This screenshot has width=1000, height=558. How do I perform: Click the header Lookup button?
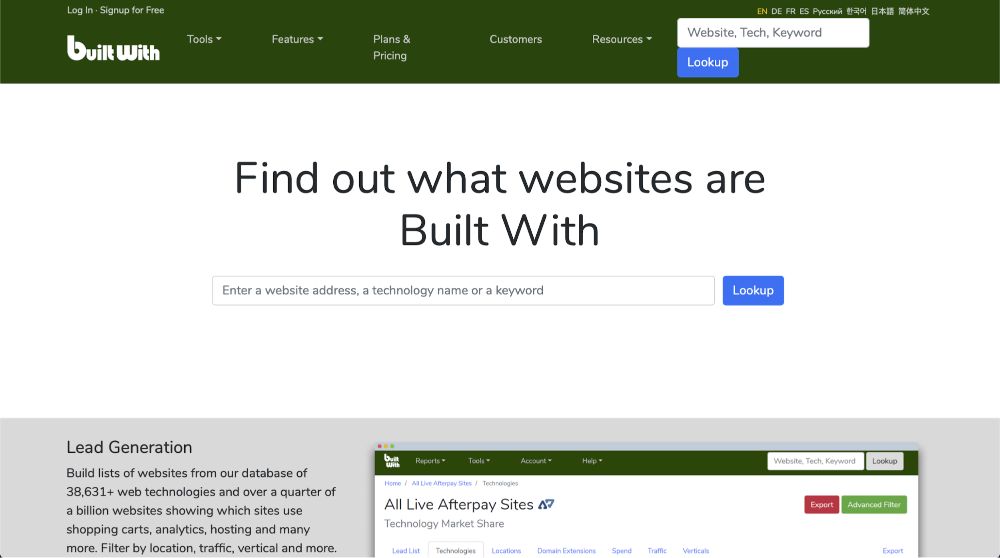click(x=707, y=62)
